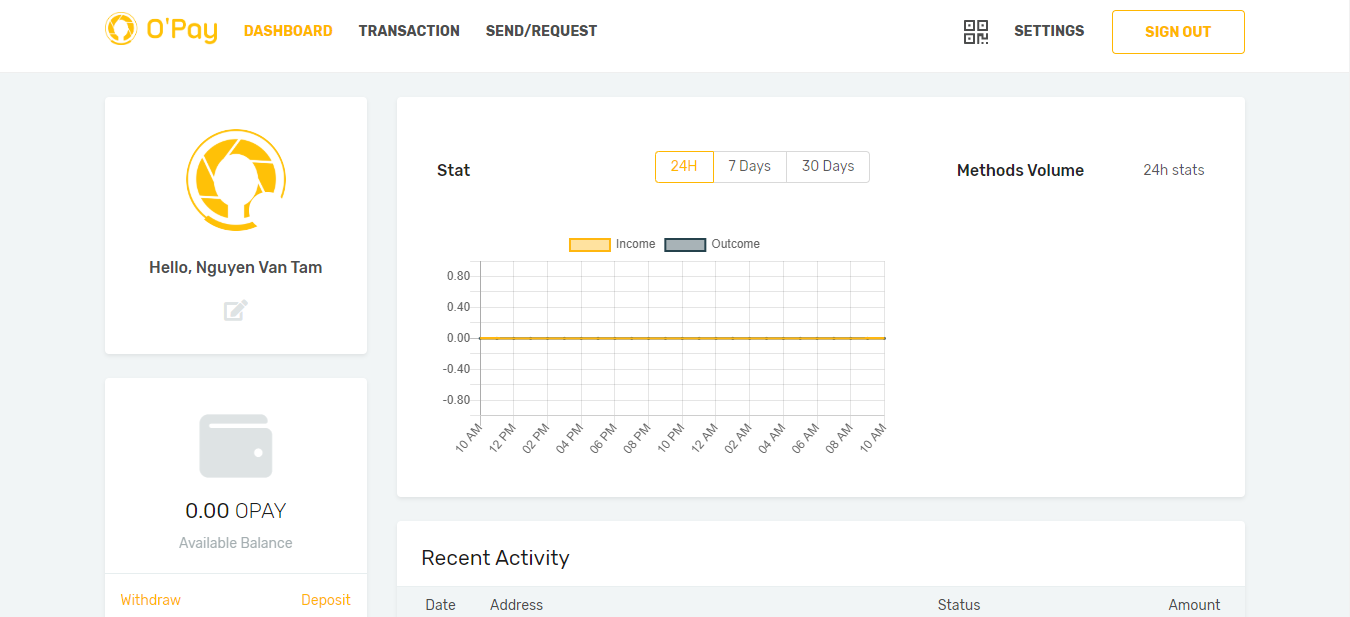Toggle the Outcome legend swatch

(685, 244)
